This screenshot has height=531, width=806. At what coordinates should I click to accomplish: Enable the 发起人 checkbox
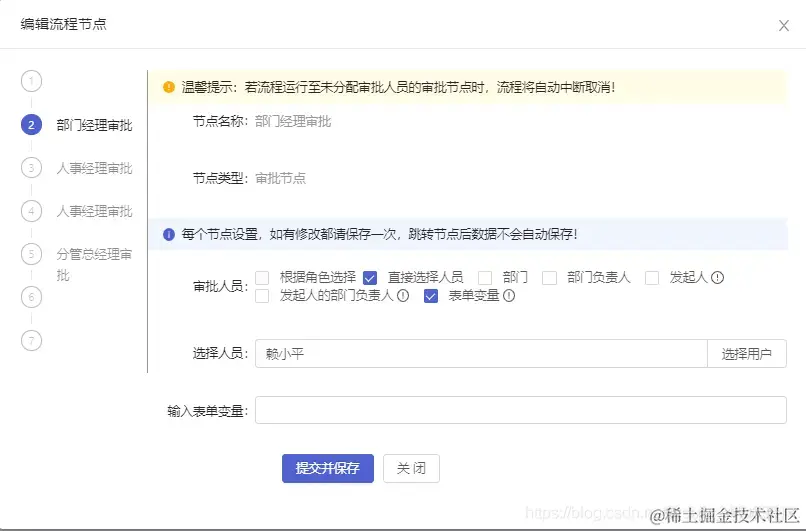pyautogui.click(x=652, y=278)
